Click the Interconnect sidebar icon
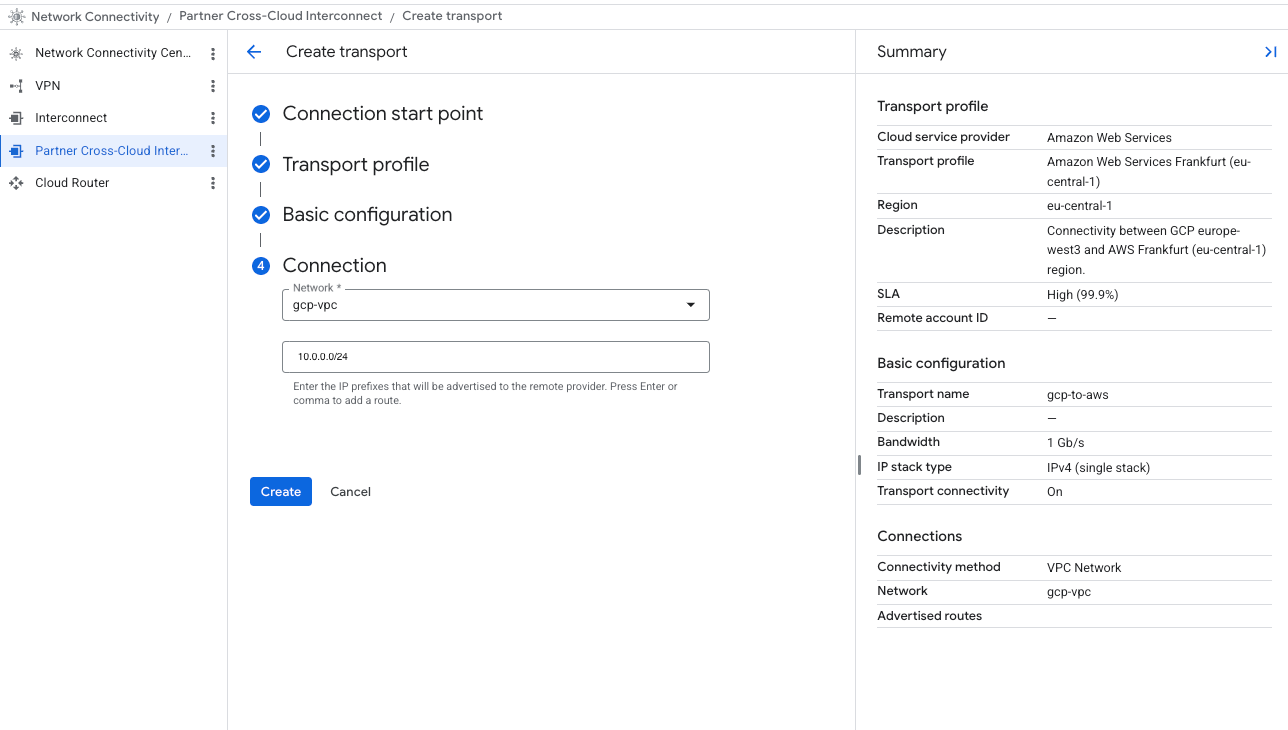1288x730 pixels. (16, 118)
